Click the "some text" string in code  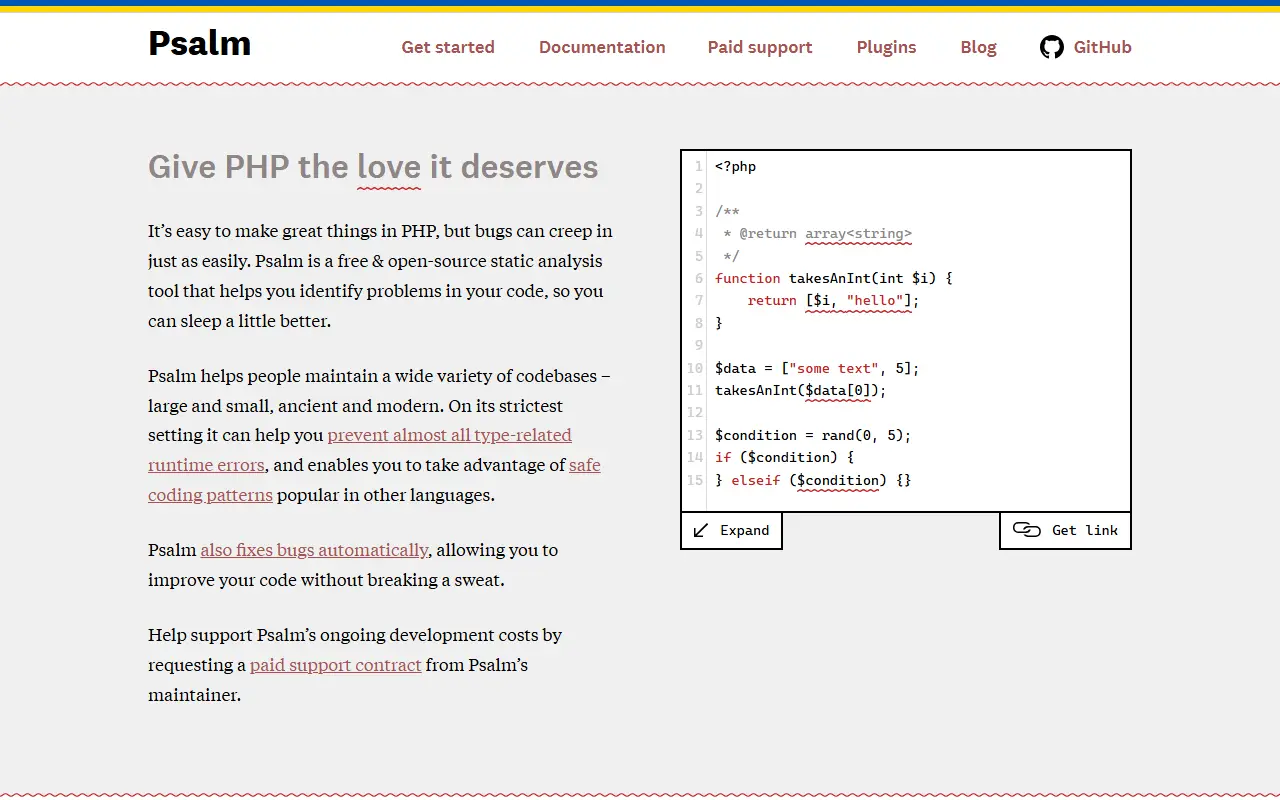pyautogui.click(x=834, y=368)
